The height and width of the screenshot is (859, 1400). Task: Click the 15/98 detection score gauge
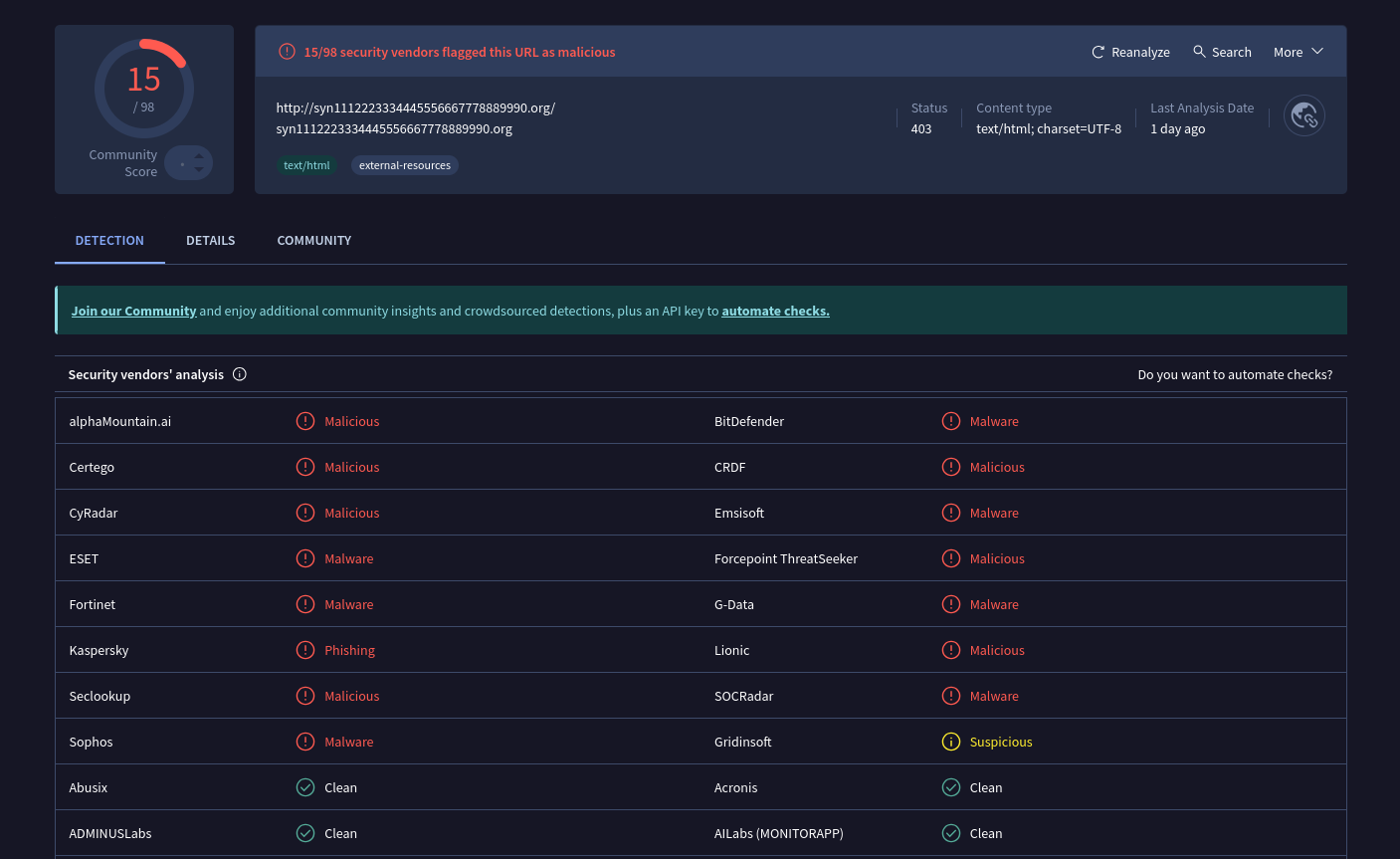pos(144,88)
